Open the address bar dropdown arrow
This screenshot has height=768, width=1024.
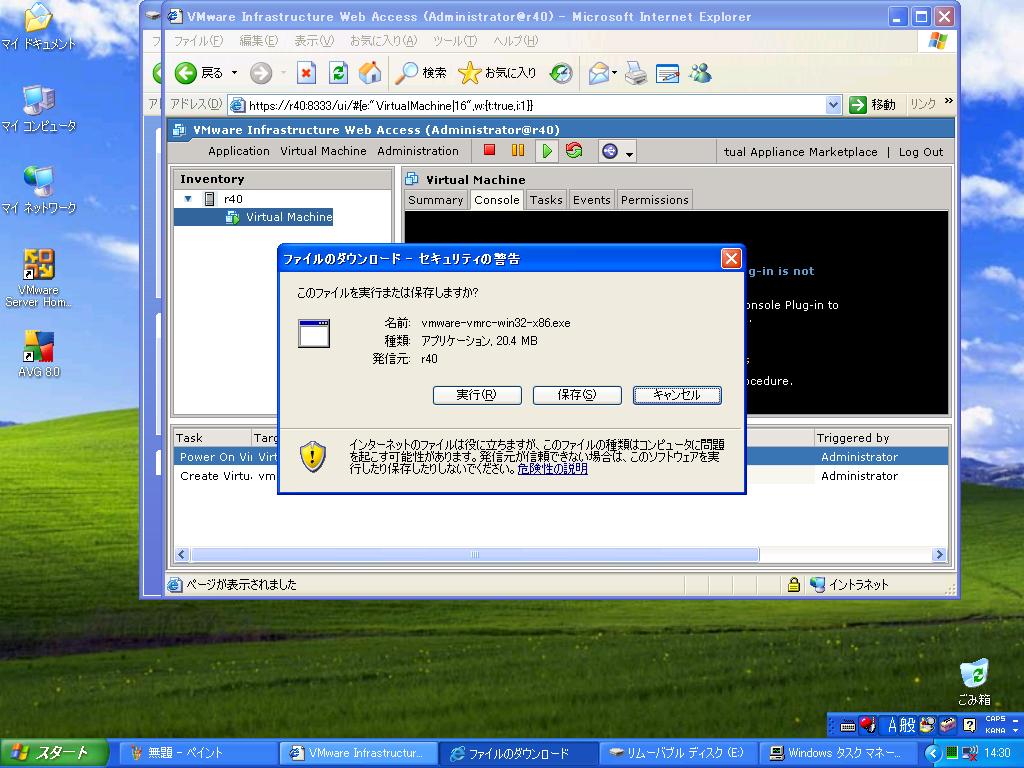coord(833,105)
